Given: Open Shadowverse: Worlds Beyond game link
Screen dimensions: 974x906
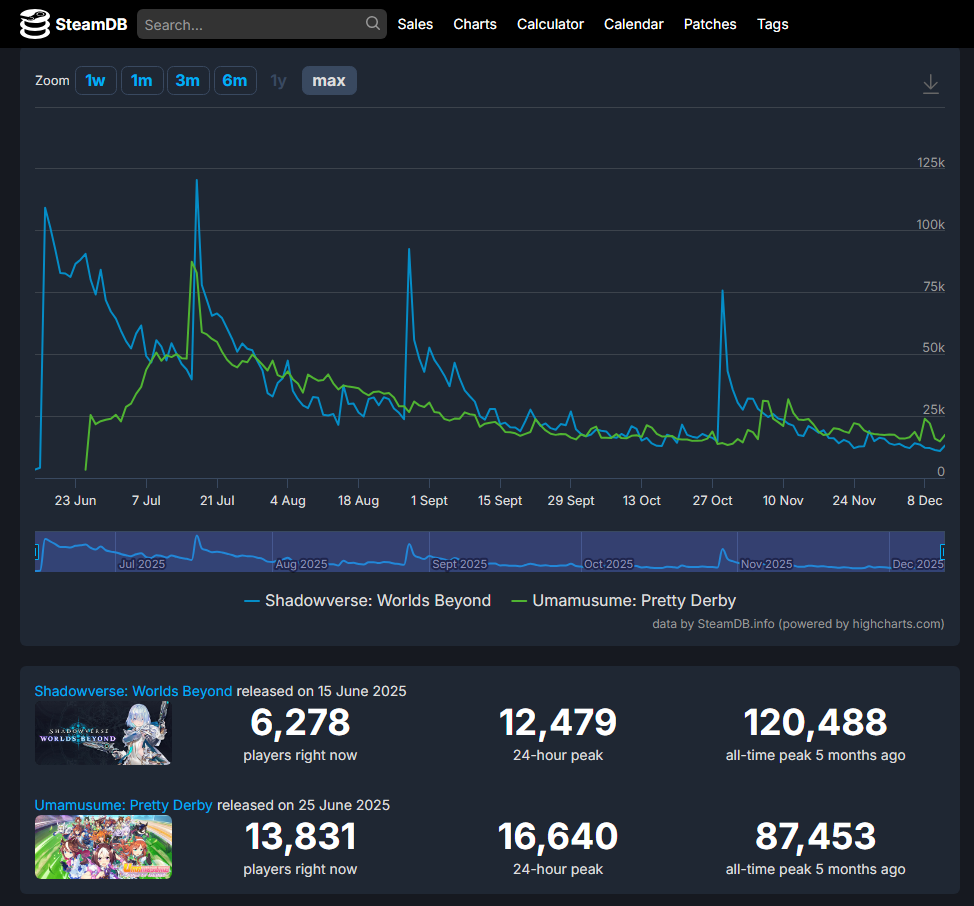Looking at the screenshot, I should coord(134,691).
